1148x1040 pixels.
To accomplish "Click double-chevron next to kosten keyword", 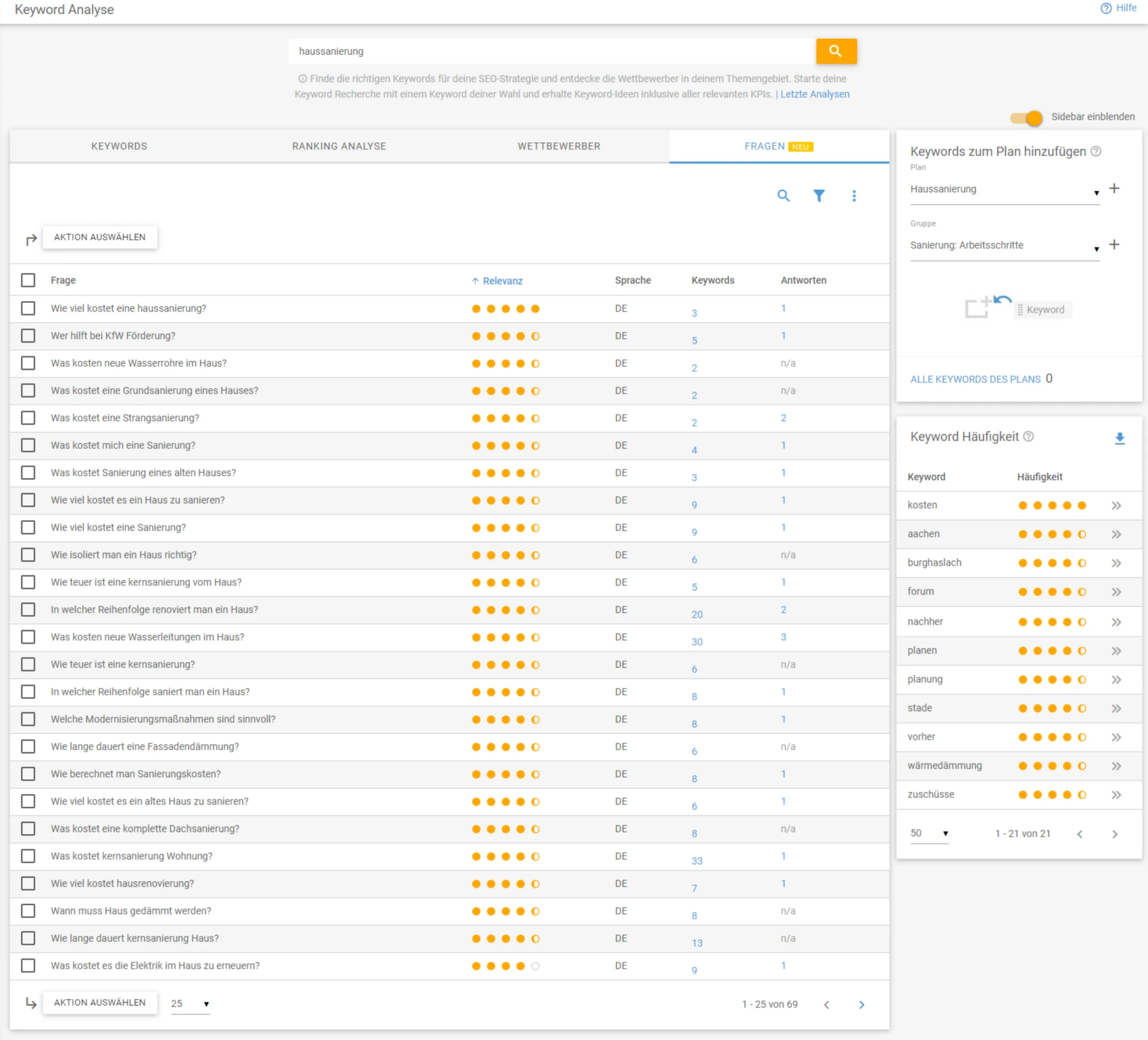I will 1116,506.
